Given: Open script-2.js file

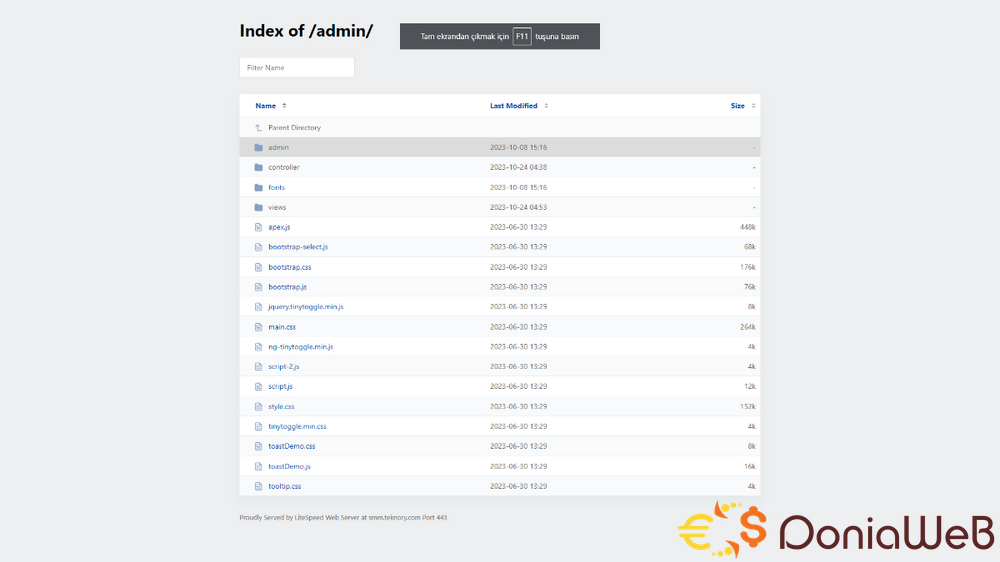Looking at the screenshot, I should click(x=283, y=367).
